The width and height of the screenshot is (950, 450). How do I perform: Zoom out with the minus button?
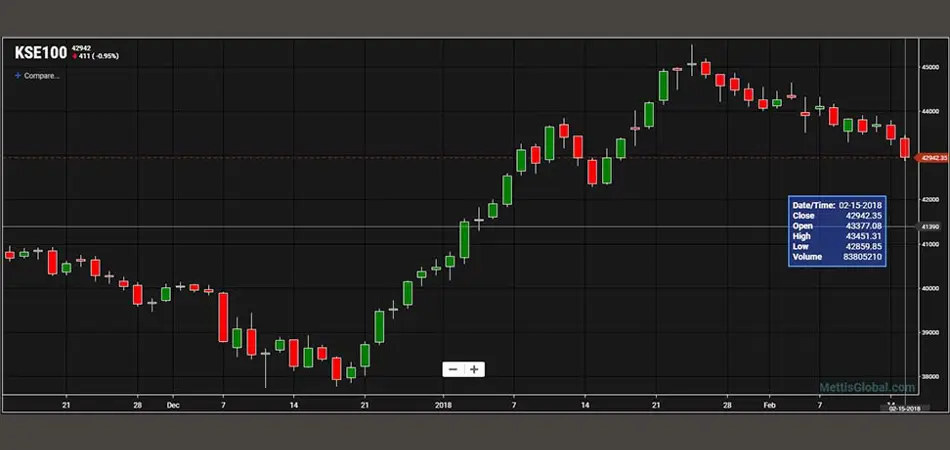453,369
